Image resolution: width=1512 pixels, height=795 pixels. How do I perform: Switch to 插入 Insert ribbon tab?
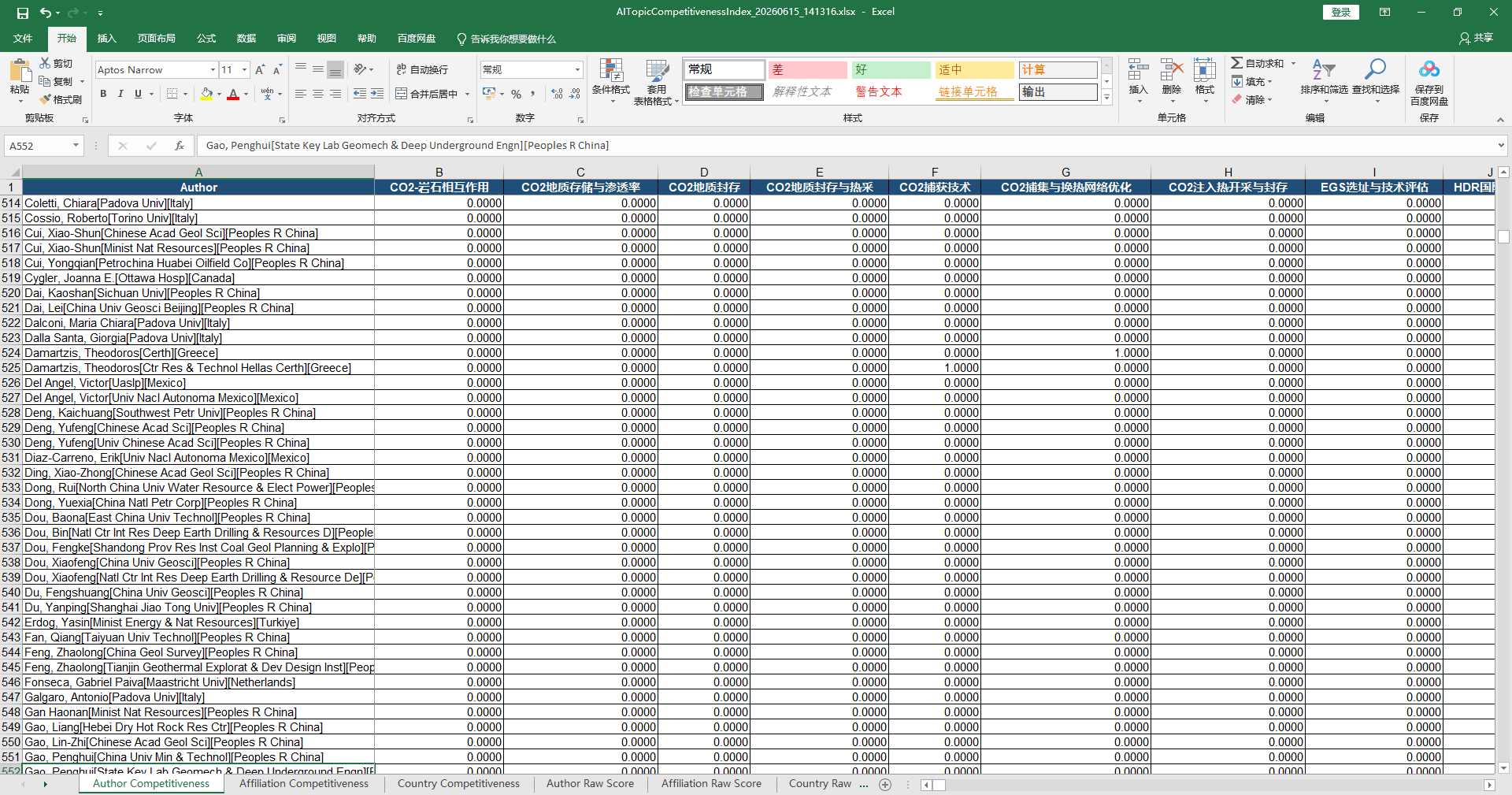coord(106,39)
